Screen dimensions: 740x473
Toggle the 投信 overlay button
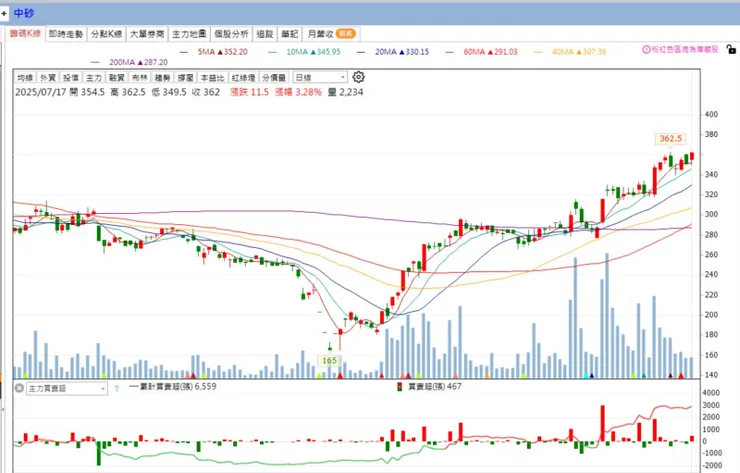click(71, 77)
